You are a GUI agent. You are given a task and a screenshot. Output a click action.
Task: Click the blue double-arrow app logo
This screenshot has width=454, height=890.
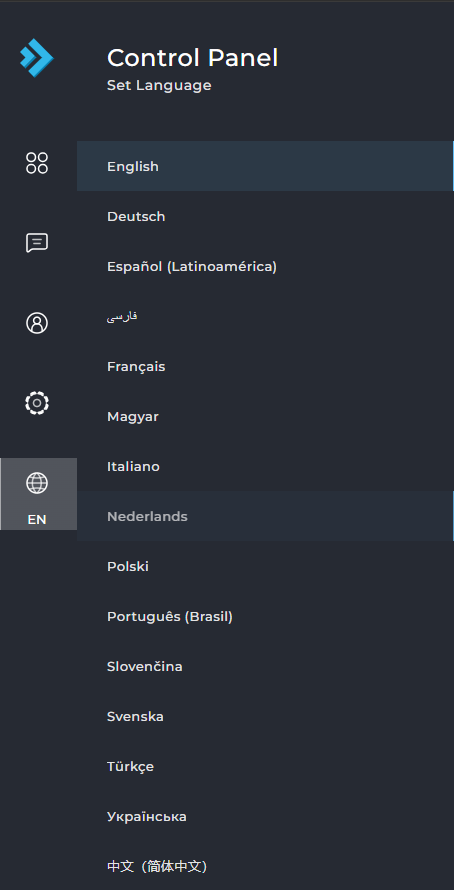pos(37,57)
